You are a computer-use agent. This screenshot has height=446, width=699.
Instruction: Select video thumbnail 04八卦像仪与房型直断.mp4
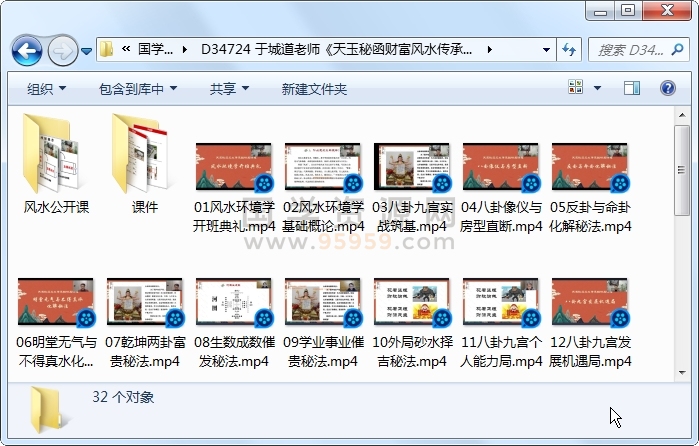pyautogui.click(x=501, y=167)
